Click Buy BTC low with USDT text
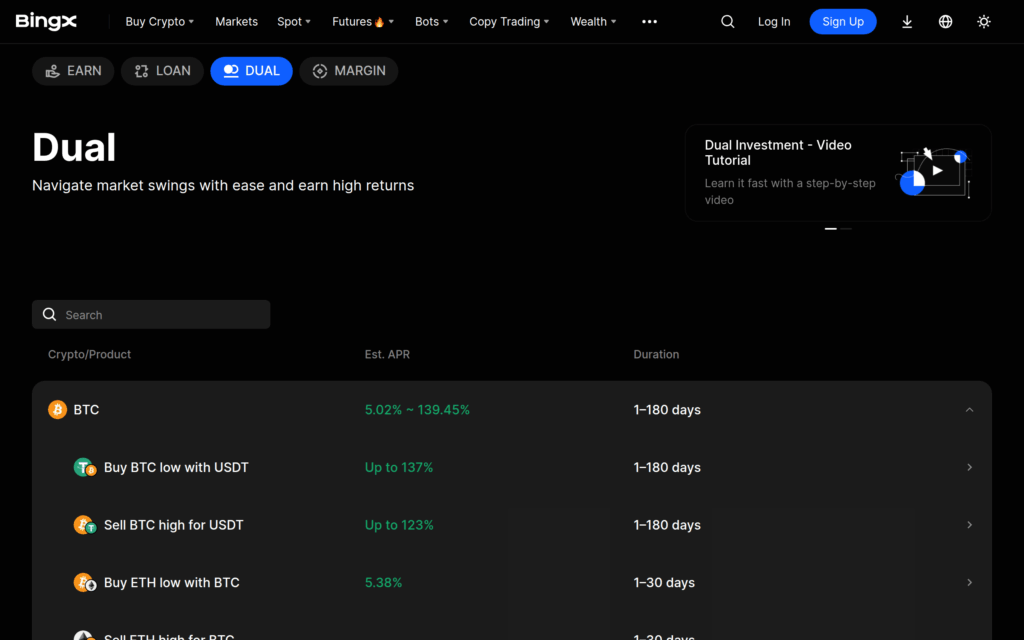The image size is (1024, 640). point(176,468)
